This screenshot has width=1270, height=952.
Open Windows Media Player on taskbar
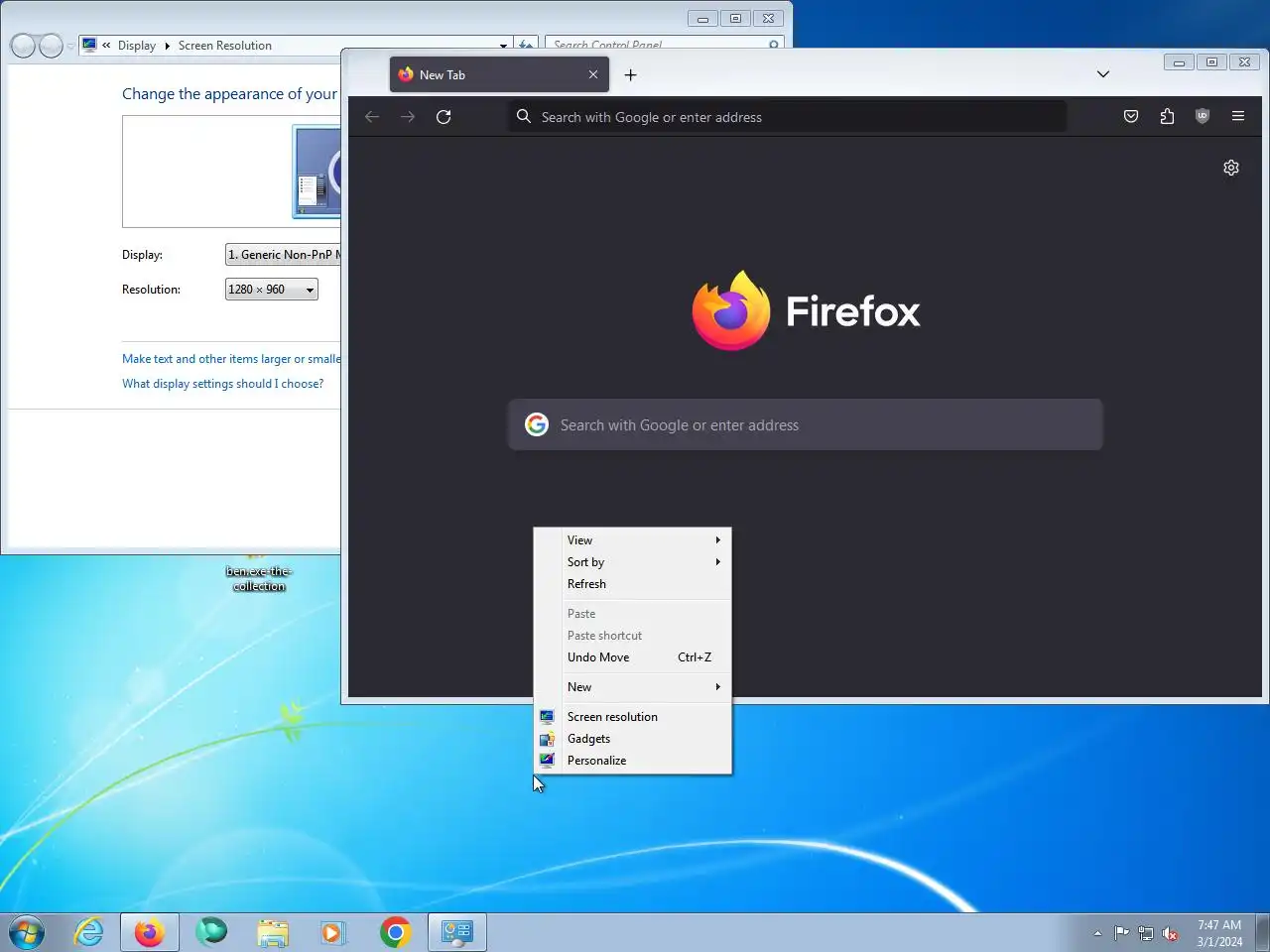pyautogui.click(x=333, y=932)
